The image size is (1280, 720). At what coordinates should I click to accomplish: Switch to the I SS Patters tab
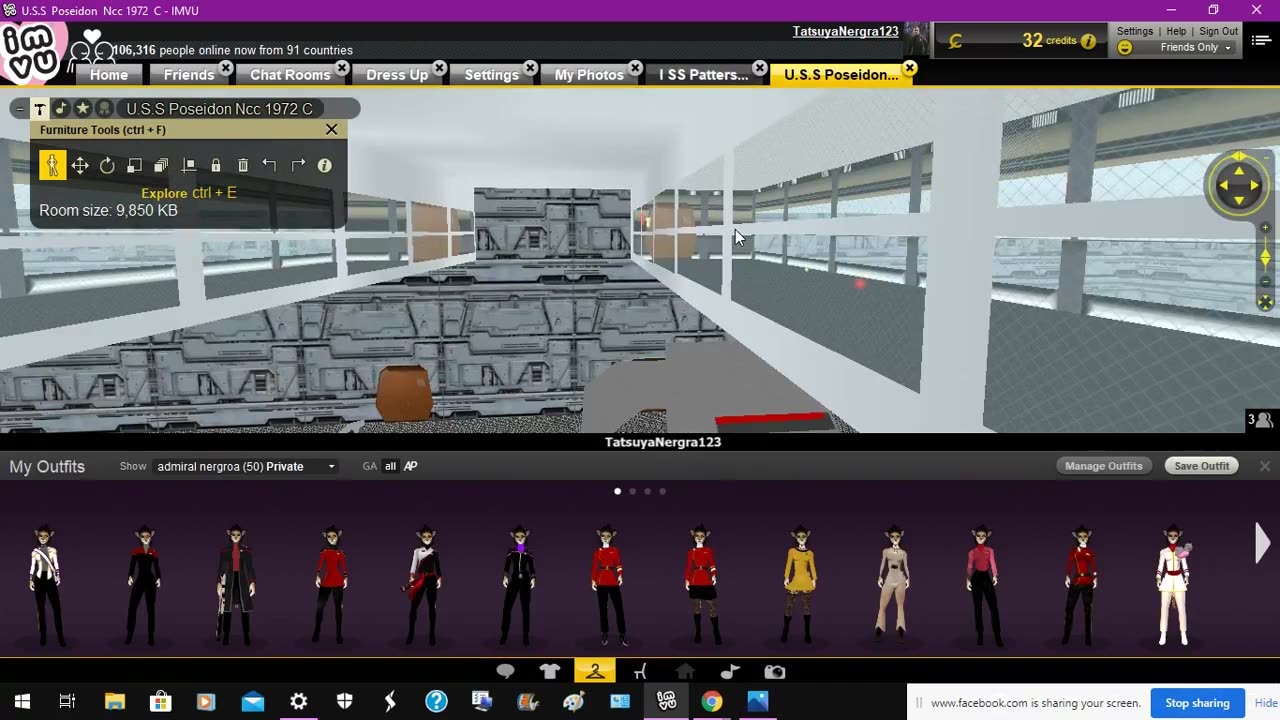click(703, 75)
